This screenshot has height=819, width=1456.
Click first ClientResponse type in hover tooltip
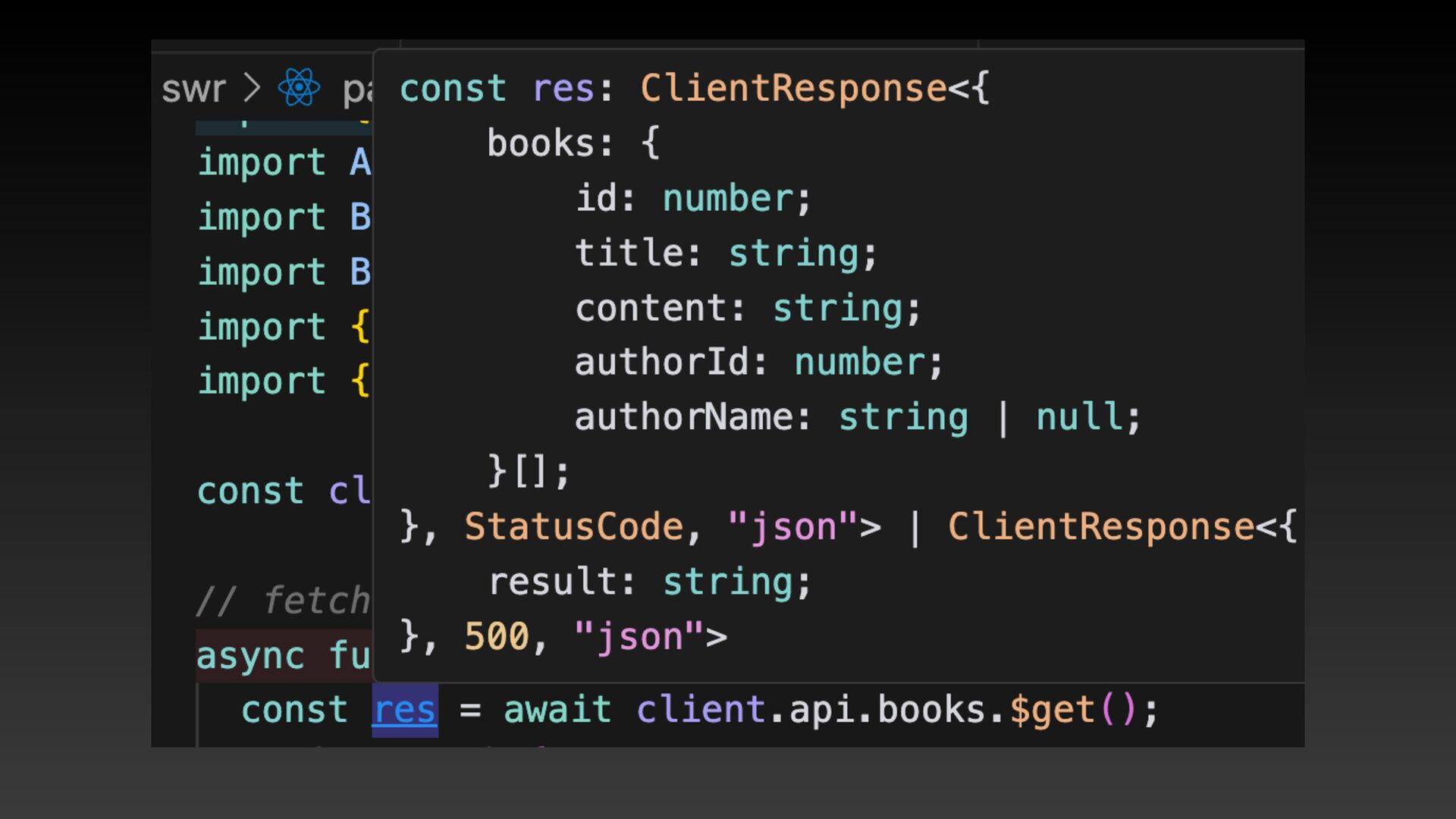[x=793, y=88]
